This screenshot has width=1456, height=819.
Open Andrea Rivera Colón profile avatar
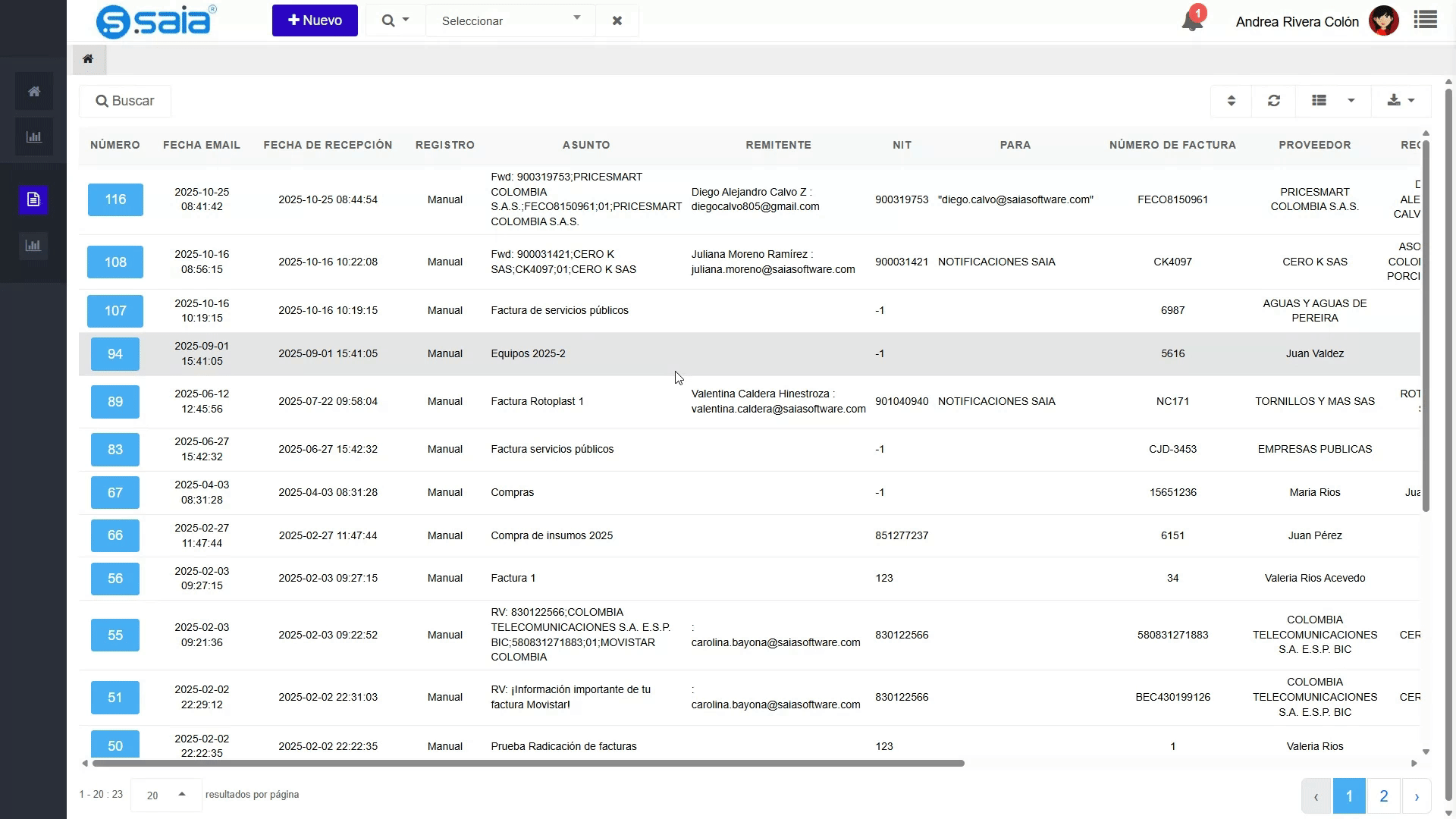(1384, 21)
